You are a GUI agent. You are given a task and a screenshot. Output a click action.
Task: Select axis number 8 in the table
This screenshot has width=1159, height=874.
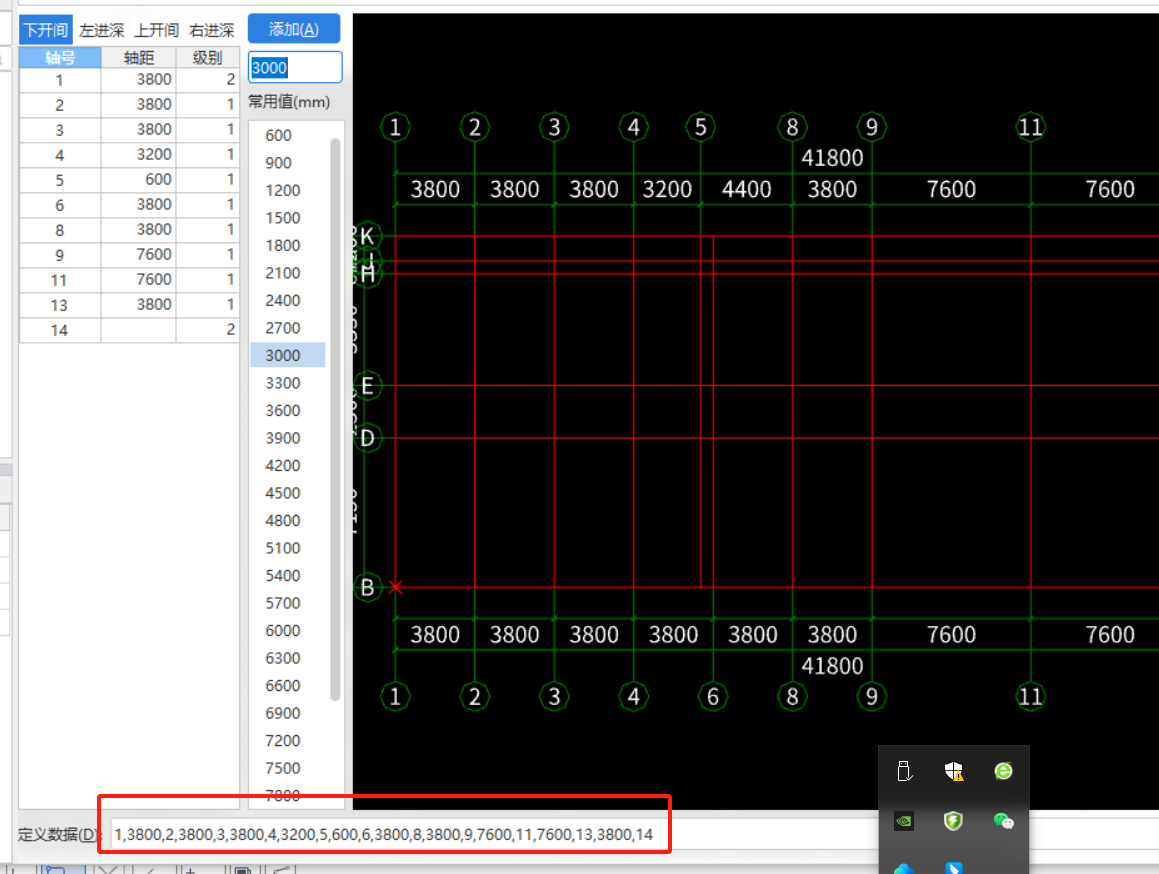[x=60, y=230]
